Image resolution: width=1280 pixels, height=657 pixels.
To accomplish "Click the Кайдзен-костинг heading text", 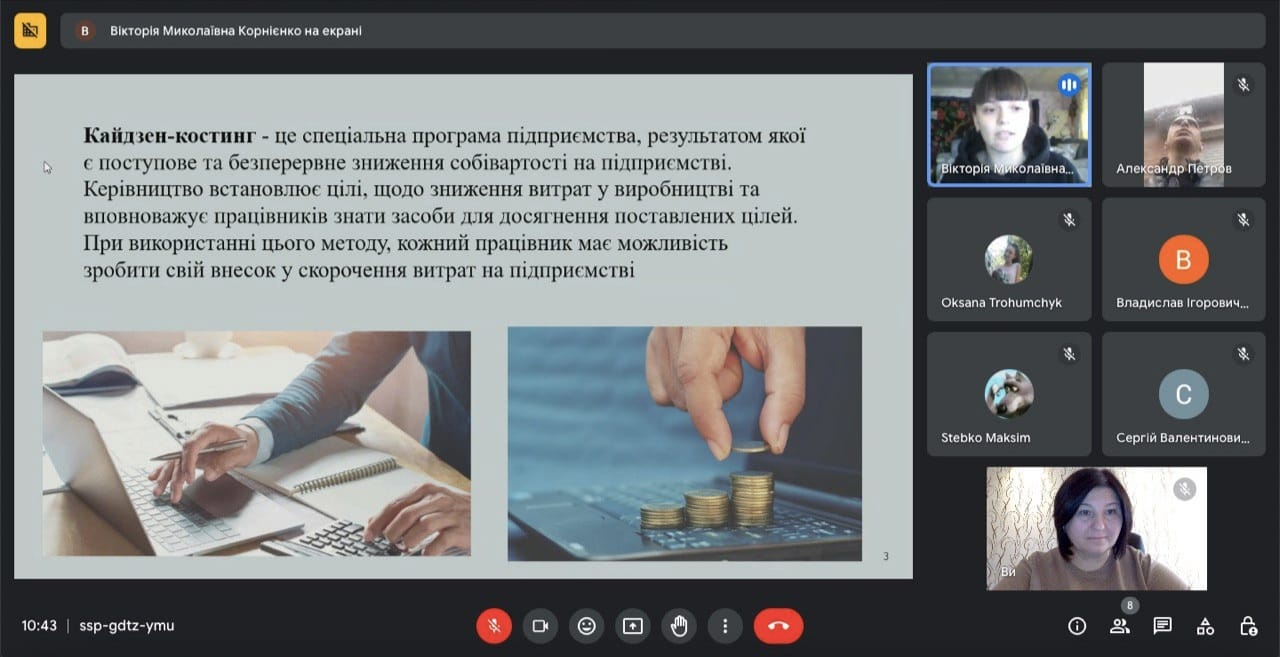I will 169,136.
